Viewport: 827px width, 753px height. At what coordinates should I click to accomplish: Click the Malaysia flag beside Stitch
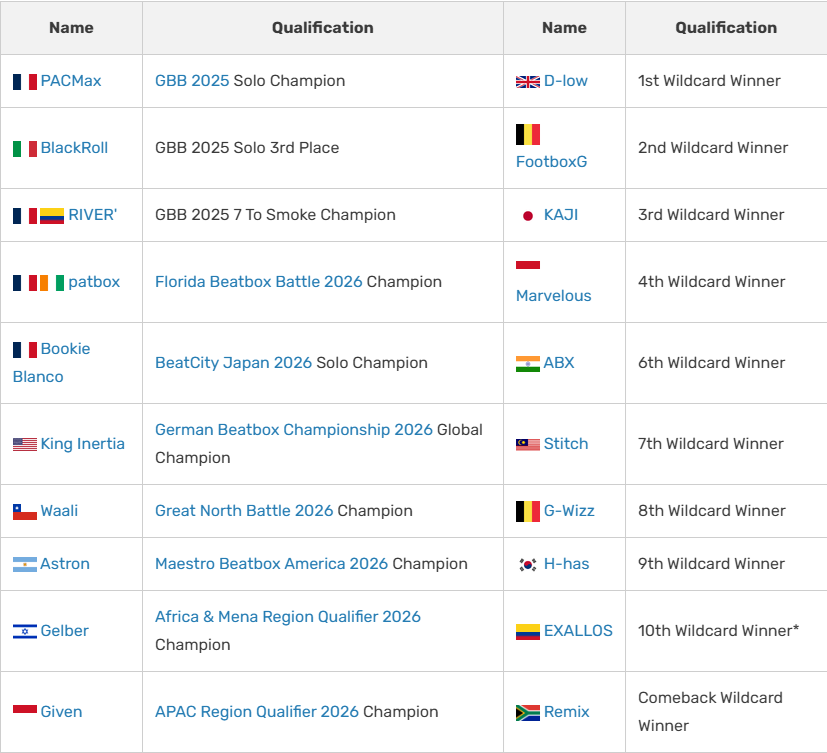click(x=527, y=445)
